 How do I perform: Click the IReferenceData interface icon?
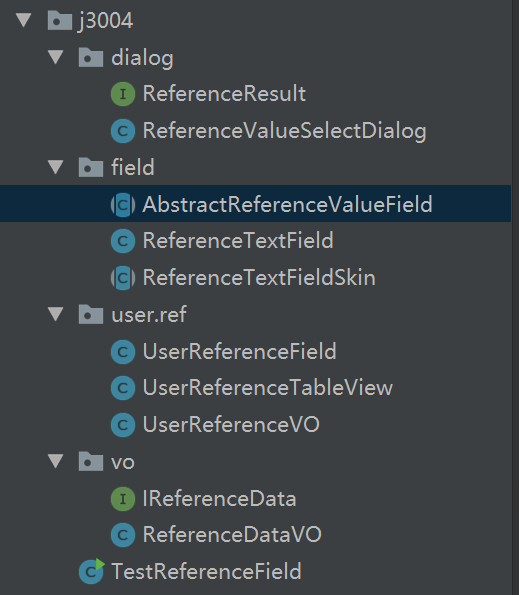(x=123, y=499)
